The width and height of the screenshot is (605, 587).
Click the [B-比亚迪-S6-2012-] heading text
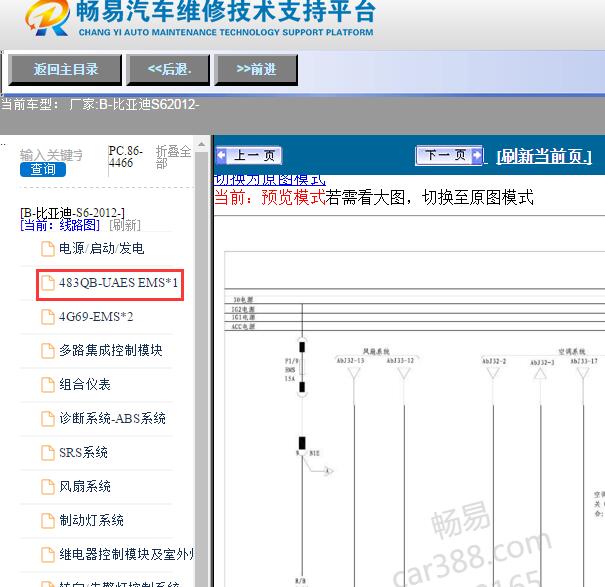(73, 213)
